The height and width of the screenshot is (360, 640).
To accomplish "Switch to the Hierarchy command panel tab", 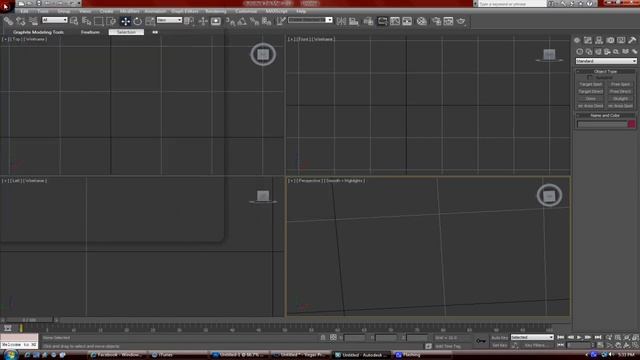I will [x=599, y=40].
